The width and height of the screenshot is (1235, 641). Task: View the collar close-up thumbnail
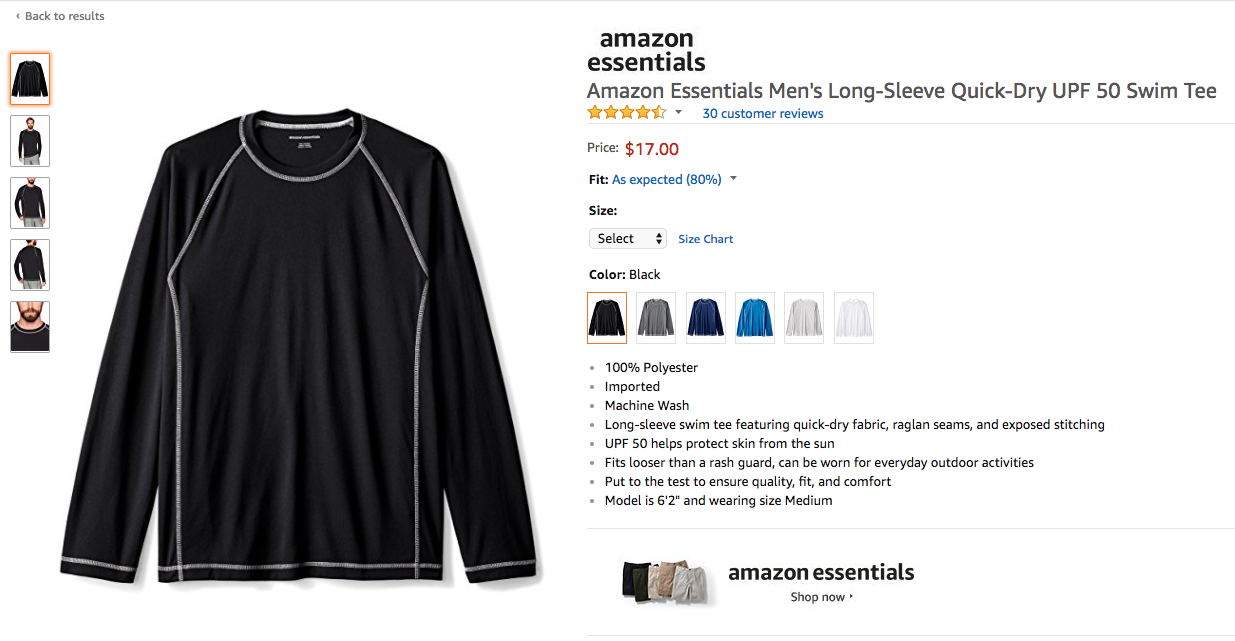pyautogui.click(x=30, y=327)
